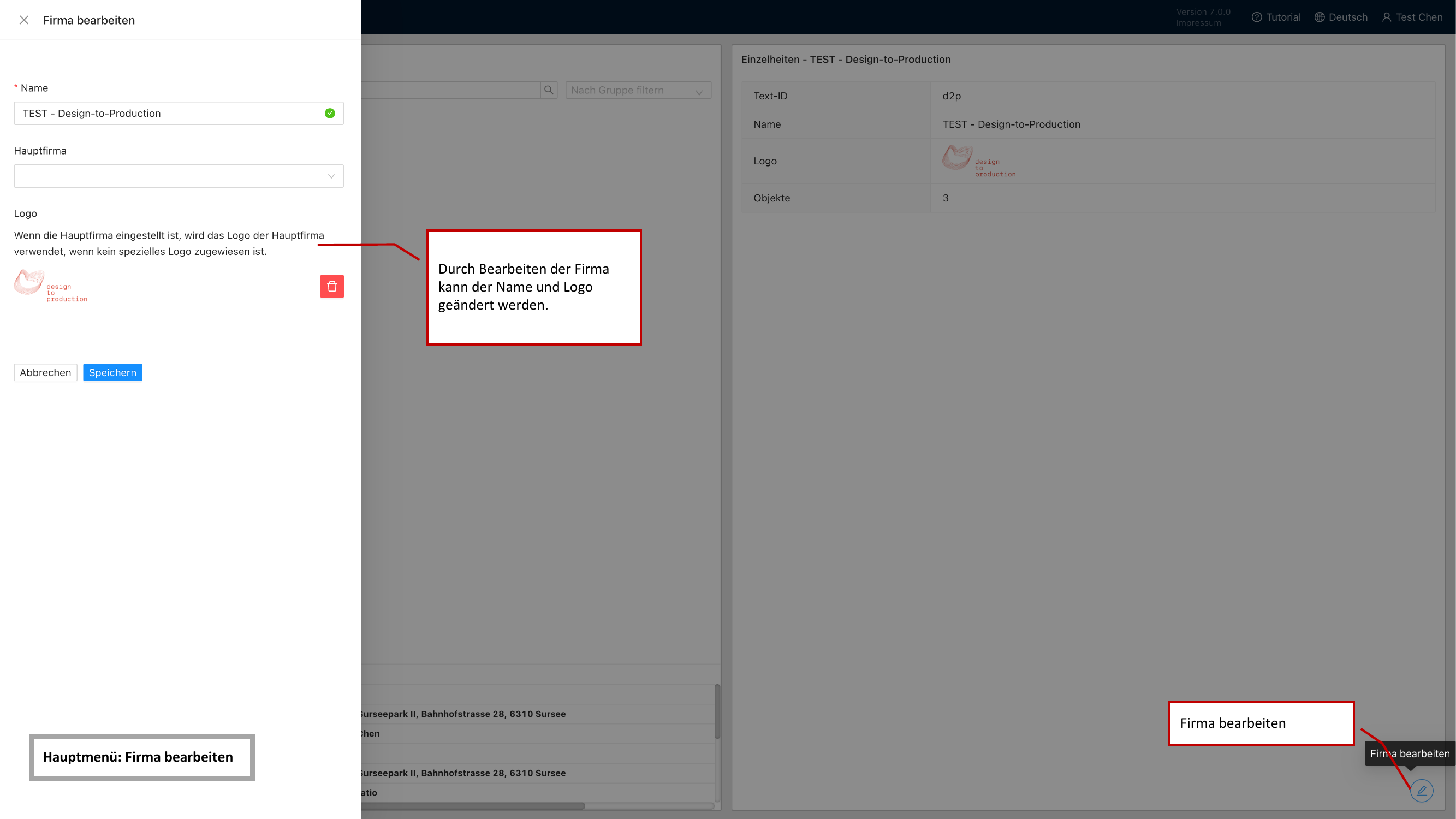Click the vertical scrollbar of the address list
This screenshot has width=1456, height=819.
click(x=717, y=711)
